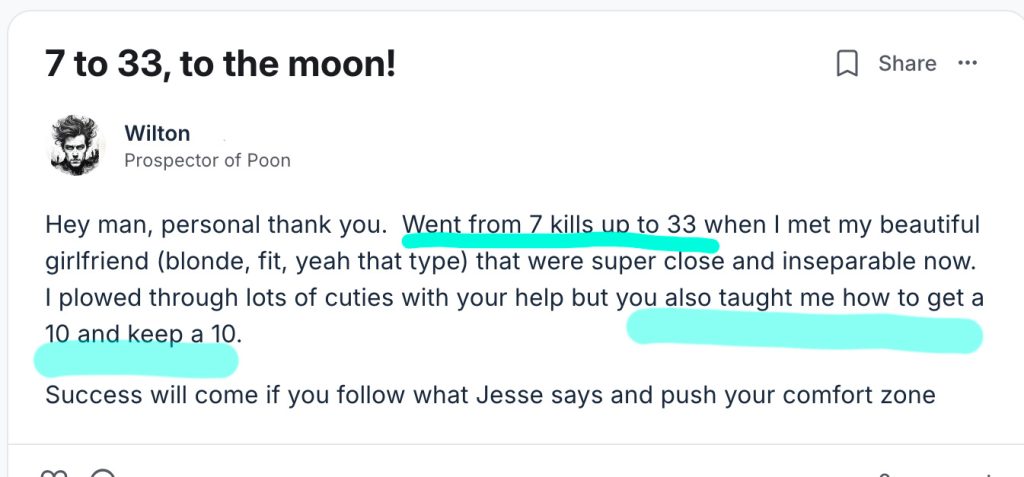
Task: Click the bookmark icon beside Share
Action: (847, 64)
